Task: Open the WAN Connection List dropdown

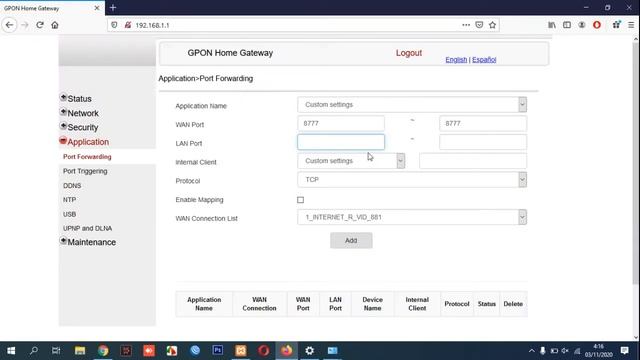Action: point(412,217)
